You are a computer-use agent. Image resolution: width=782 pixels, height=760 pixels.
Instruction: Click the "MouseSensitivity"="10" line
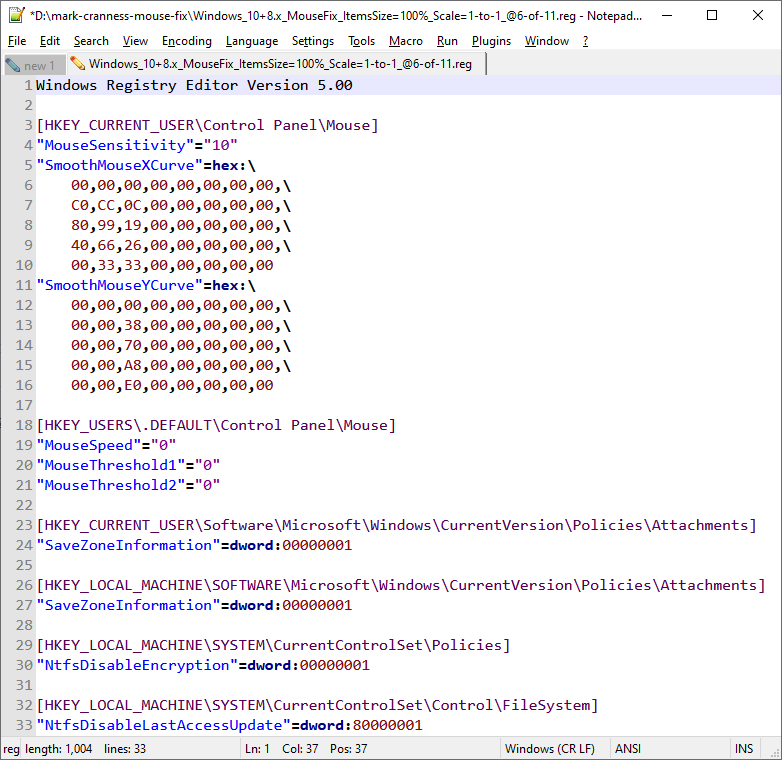137,145
